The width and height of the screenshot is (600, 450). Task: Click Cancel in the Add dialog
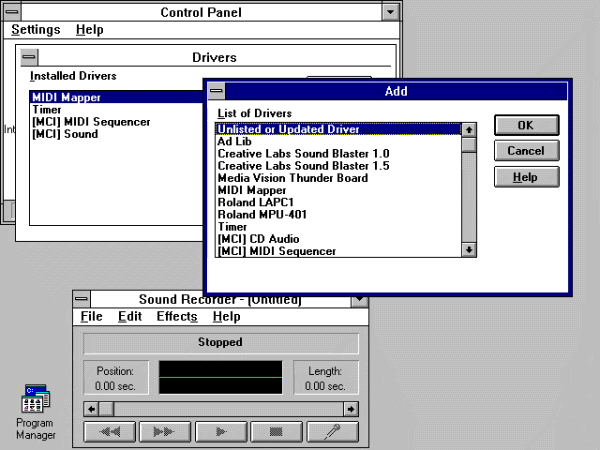tap(527, 151)
